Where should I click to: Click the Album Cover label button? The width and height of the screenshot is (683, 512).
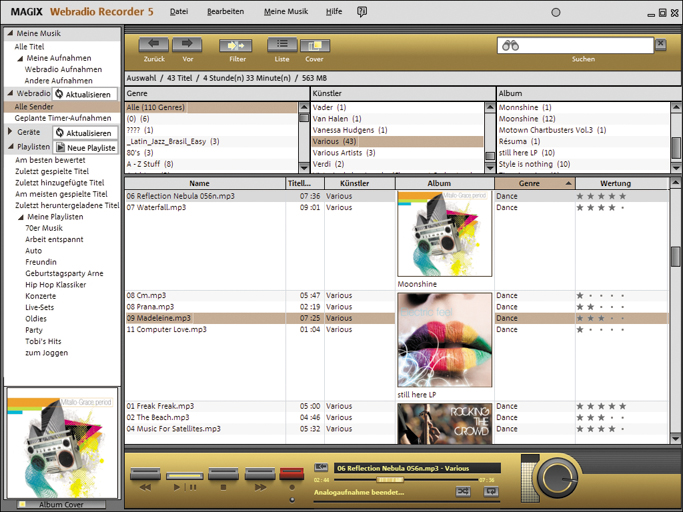pos(61,505)
